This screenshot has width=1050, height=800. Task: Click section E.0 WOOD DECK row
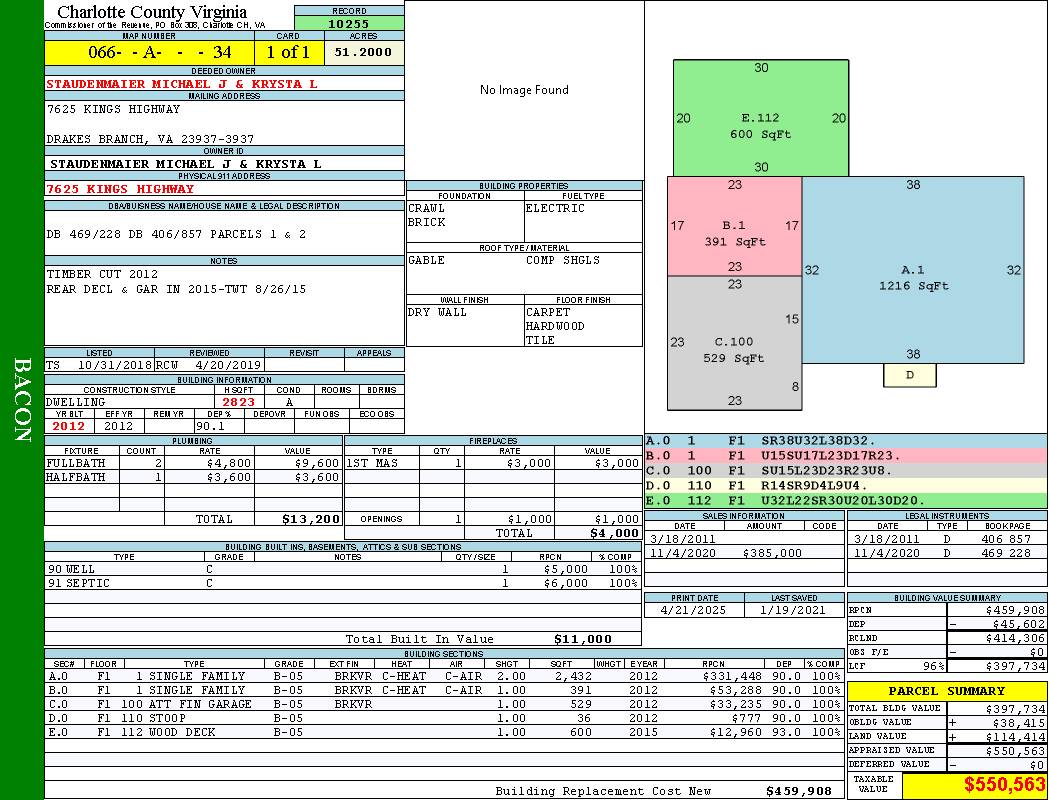(444, 732)
